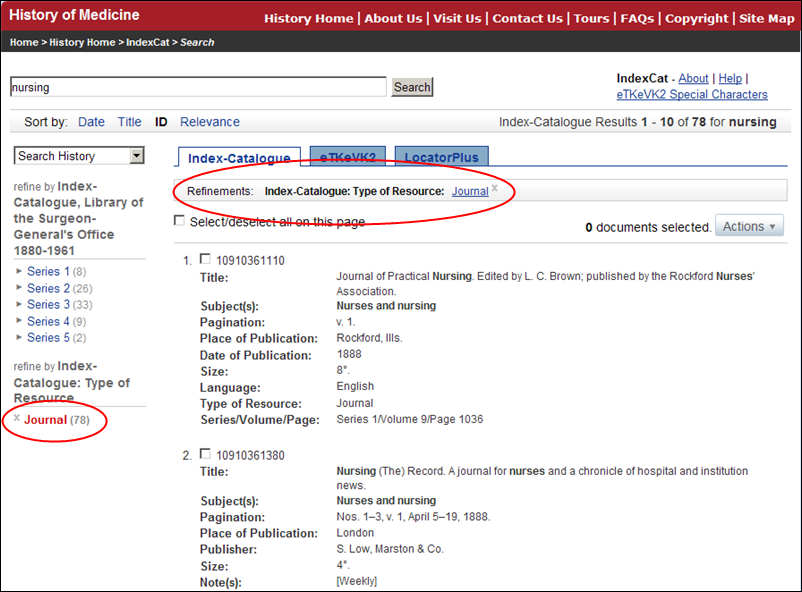Switch to the Index-Catalogue tab
This screenshot has height=592, width=802.
239,158
